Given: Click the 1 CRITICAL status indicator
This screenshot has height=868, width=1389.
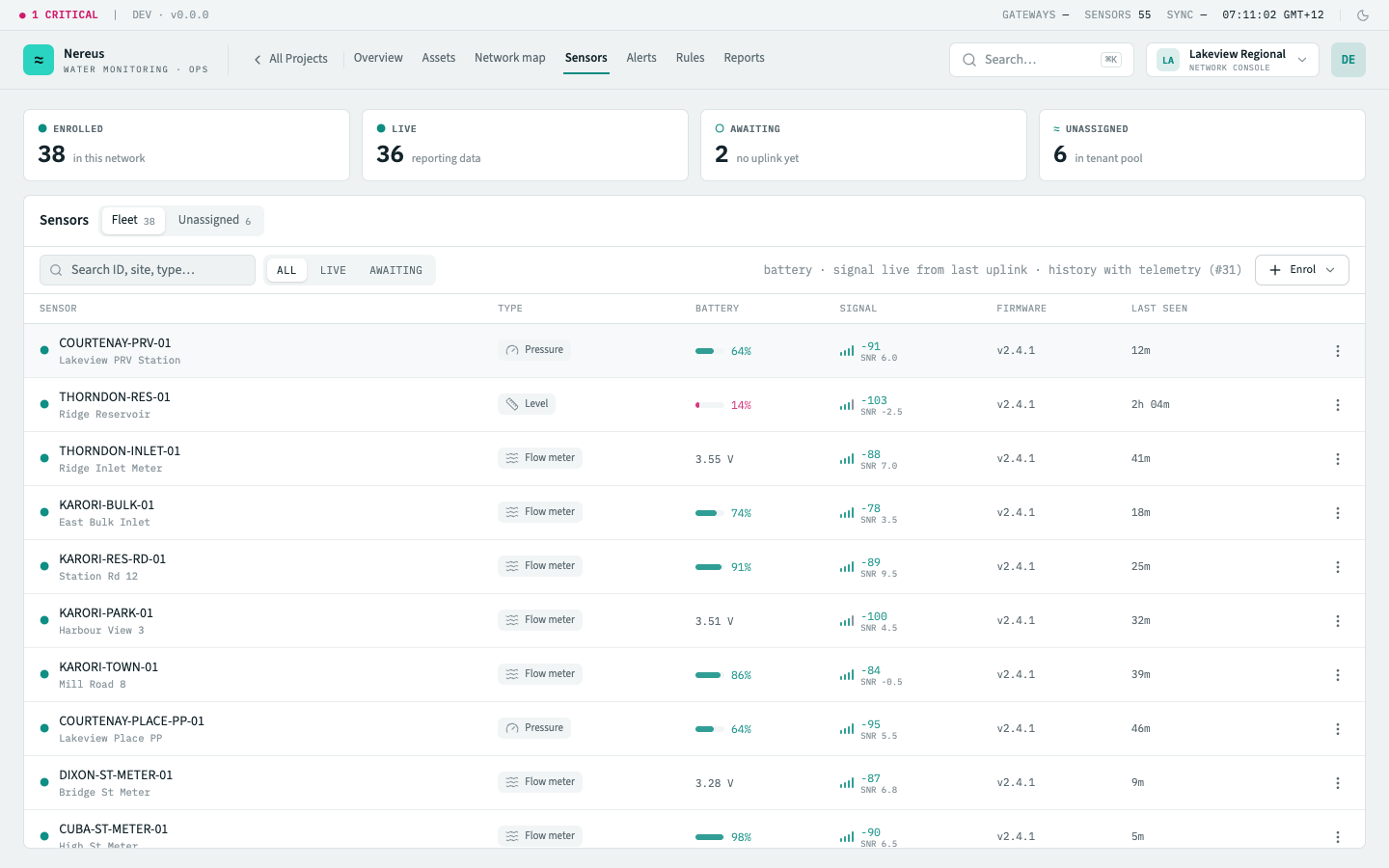Looking at the screenshot, I should (x=59, y=15).
